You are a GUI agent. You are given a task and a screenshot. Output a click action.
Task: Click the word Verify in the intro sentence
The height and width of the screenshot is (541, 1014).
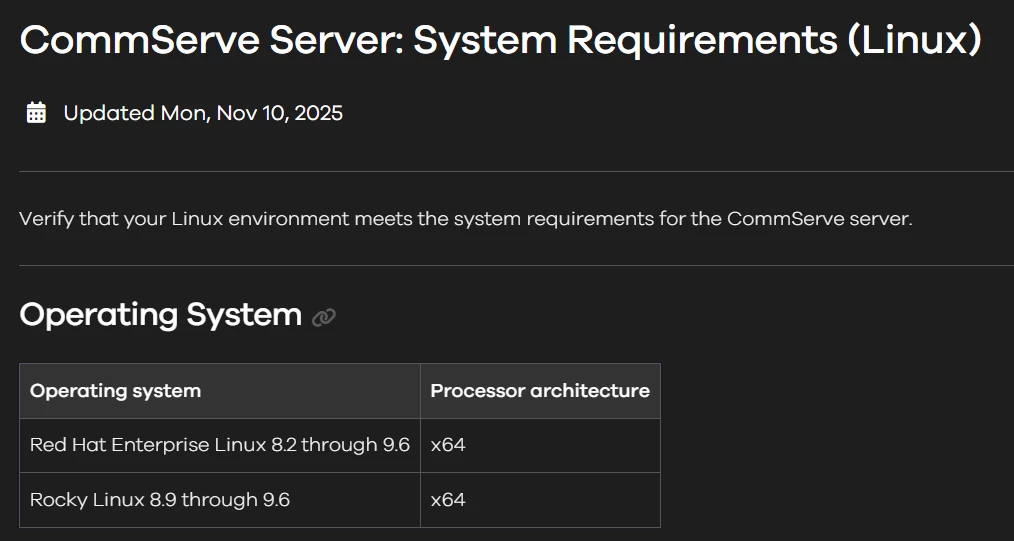(x=45, y=218)
